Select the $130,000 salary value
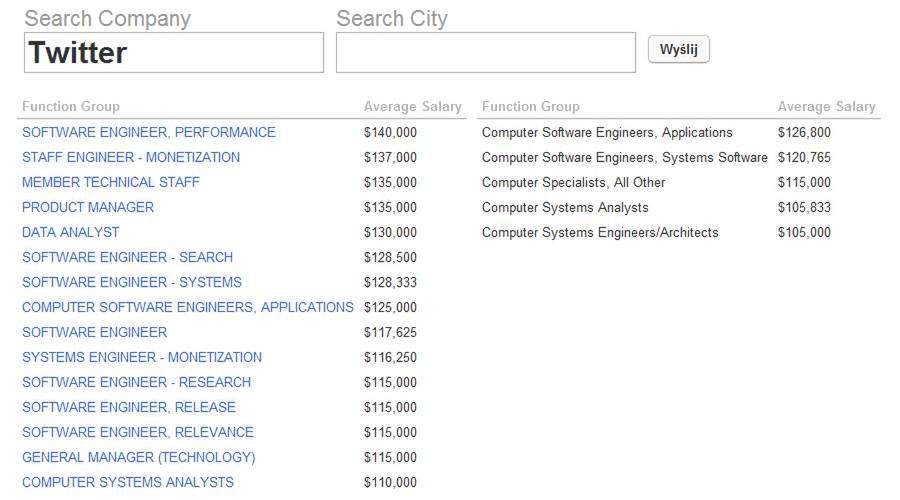 390,232
